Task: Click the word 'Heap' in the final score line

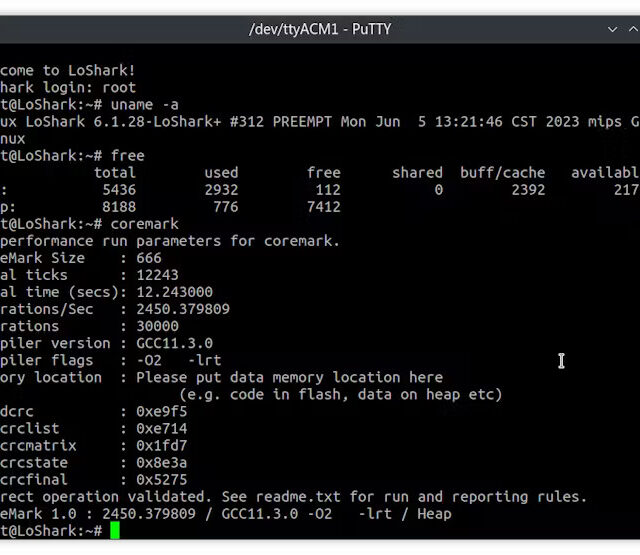Action: 434,513
